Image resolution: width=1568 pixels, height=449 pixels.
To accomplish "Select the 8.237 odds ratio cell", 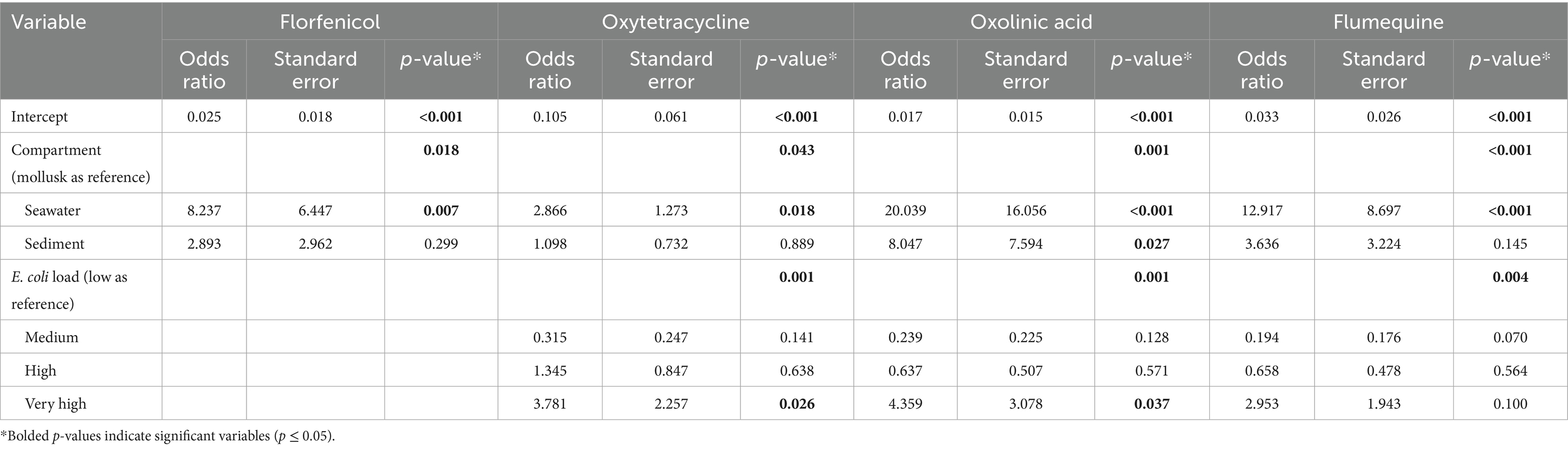I will 204,211.
